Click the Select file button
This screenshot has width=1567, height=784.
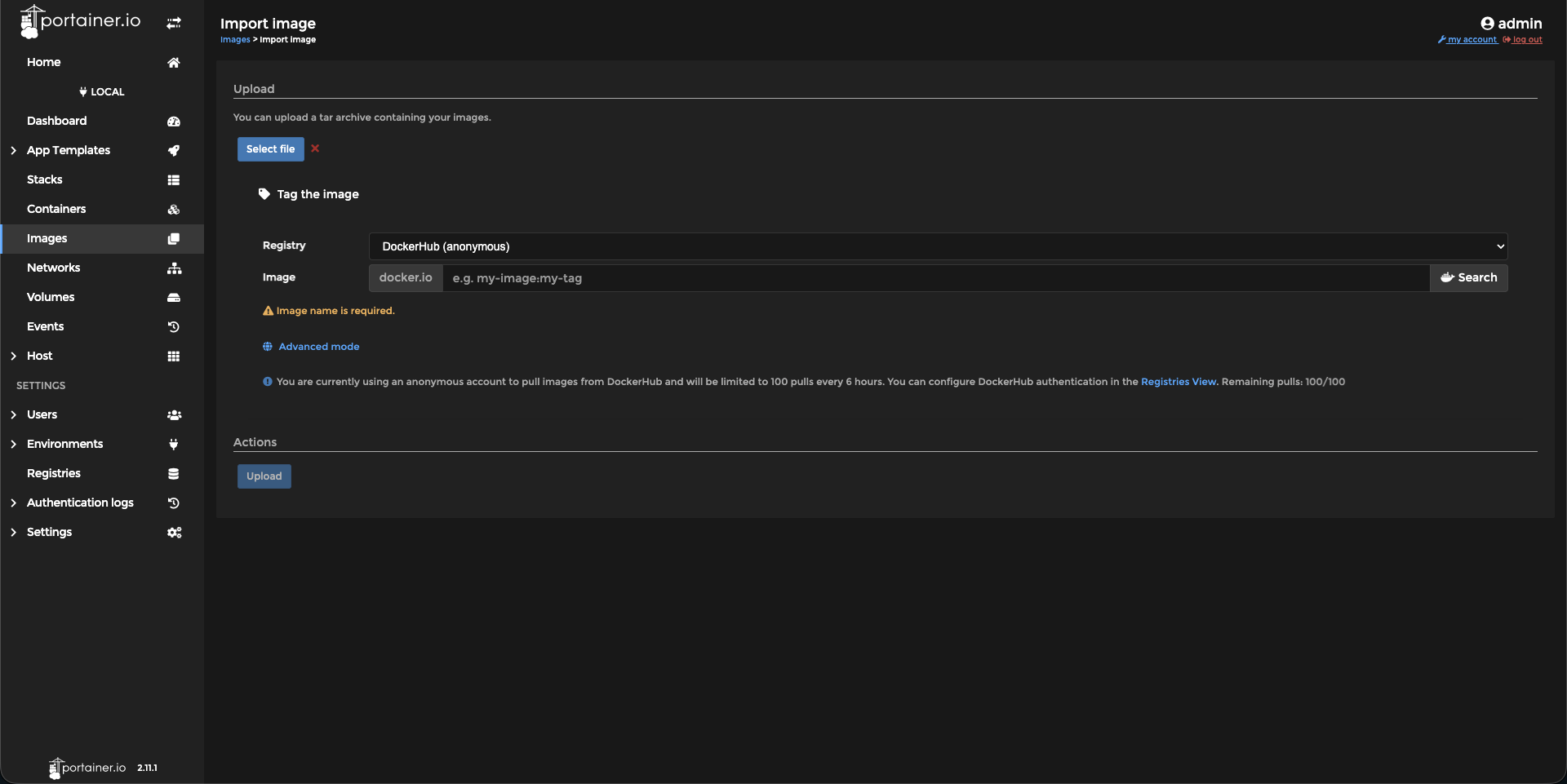(270, 149)
